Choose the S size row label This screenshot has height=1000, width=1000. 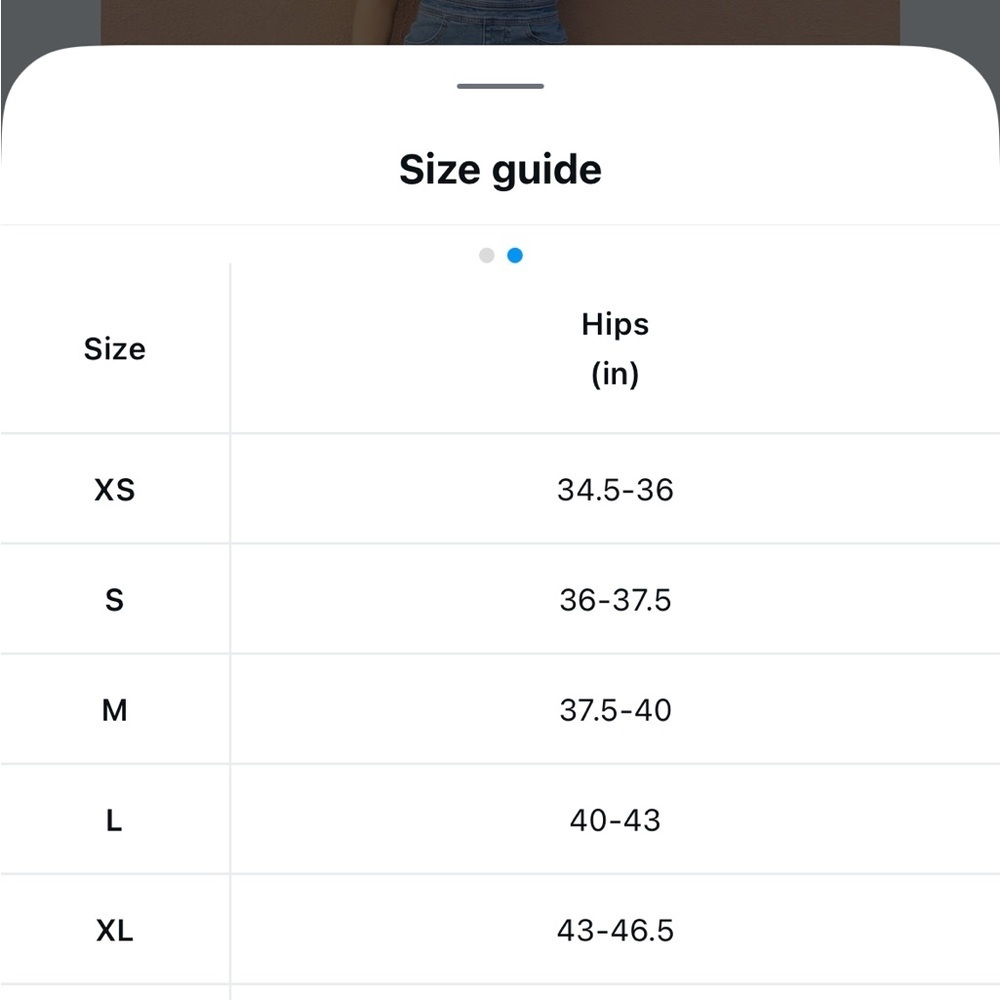[115, 600]
